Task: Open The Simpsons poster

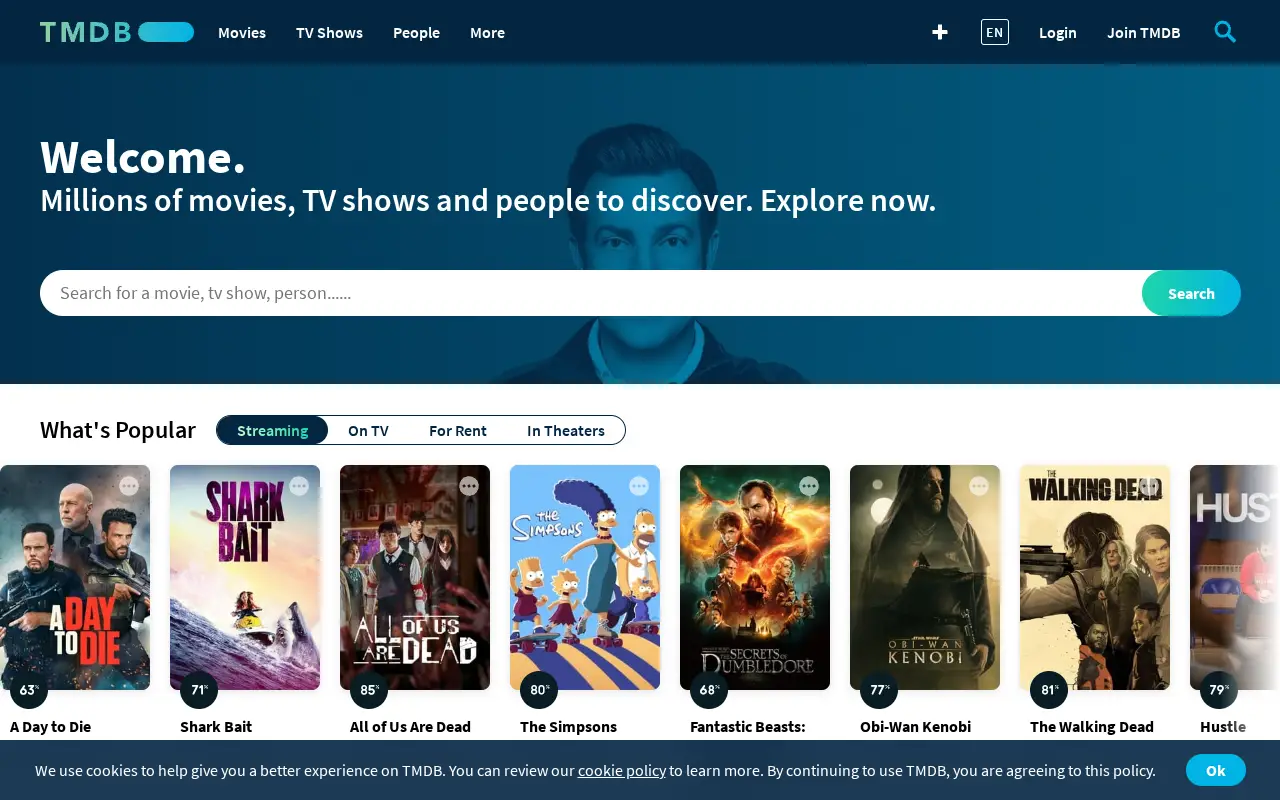Action: point(585,577)
